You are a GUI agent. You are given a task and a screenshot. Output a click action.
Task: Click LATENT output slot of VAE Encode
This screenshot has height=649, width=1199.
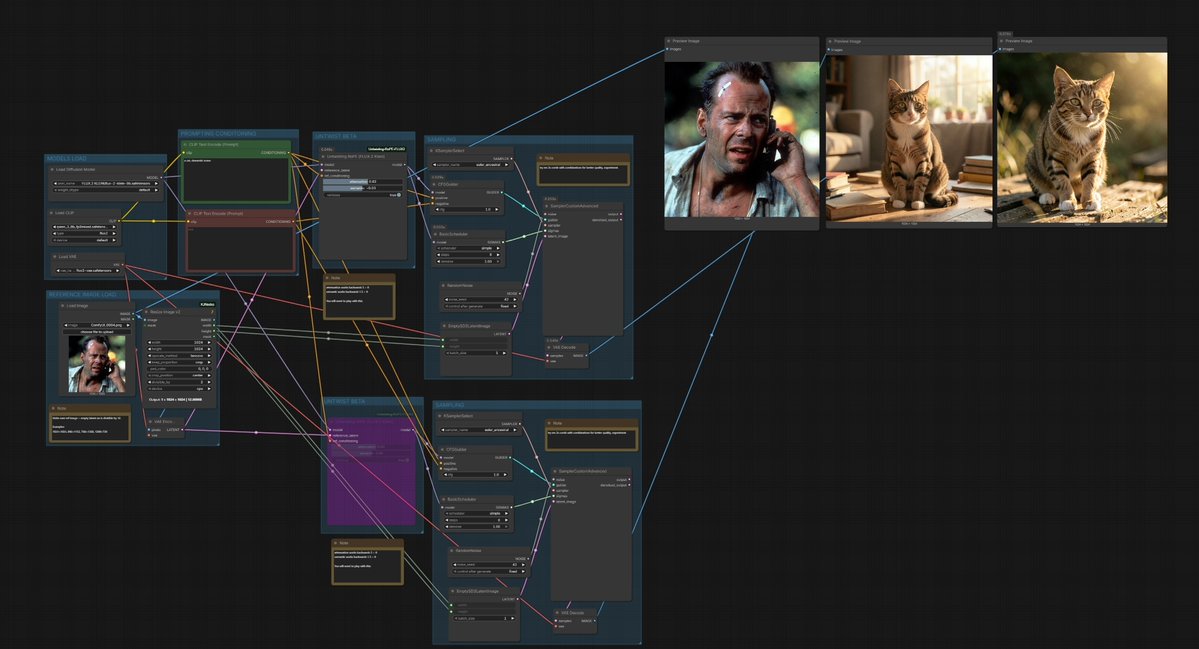point(182,430)
